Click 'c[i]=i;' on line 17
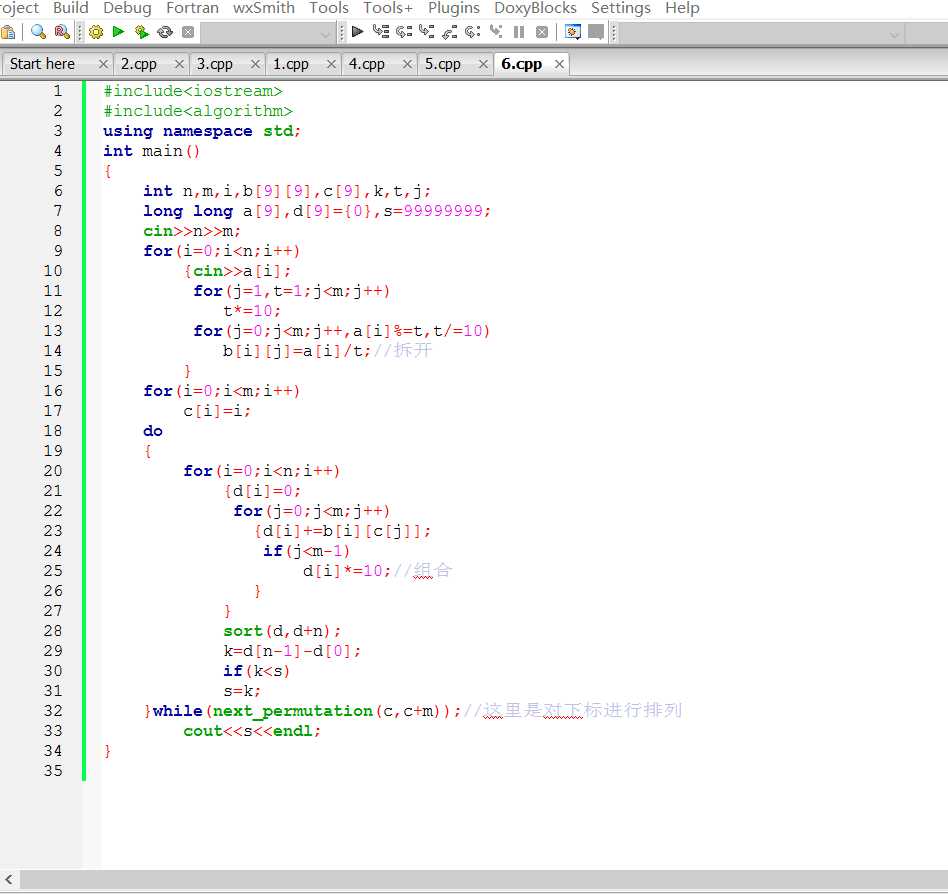948x894 pixels. [x=217, y=411]
